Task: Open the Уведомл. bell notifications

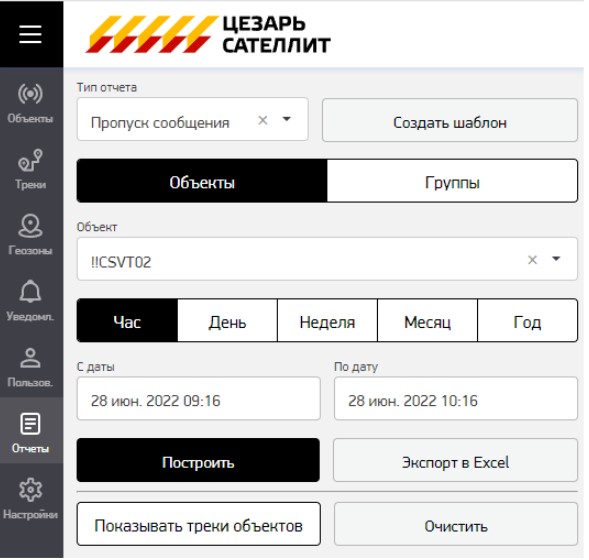Action: (x=30, y=301)
